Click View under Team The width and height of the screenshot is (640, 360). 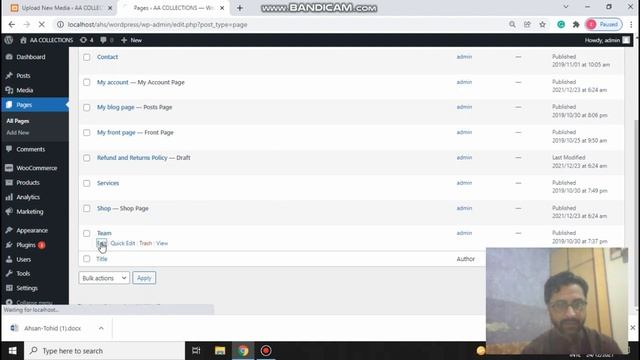162,243
